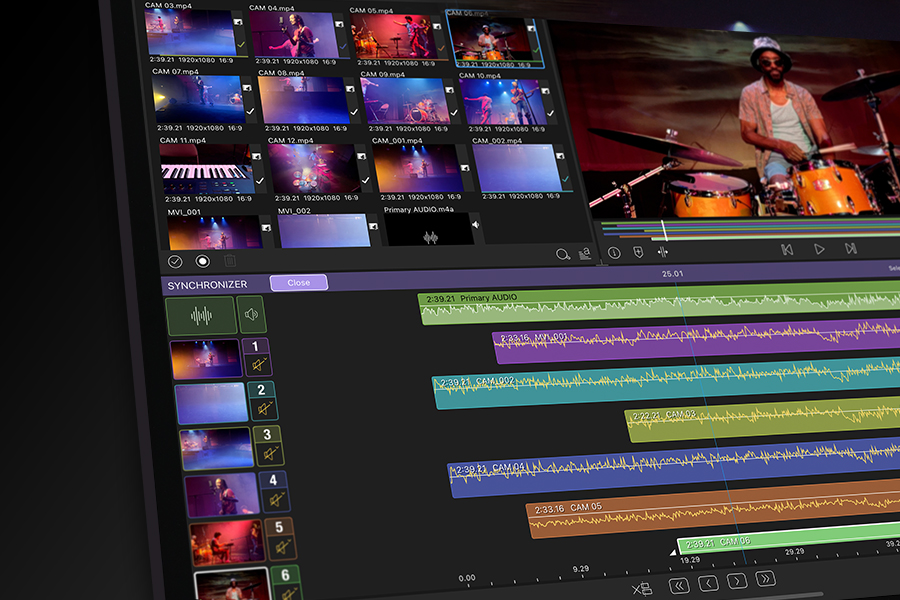This screenshot has width=900, height=600.
Task: Toggle mute on track 4
Action: 276,500
